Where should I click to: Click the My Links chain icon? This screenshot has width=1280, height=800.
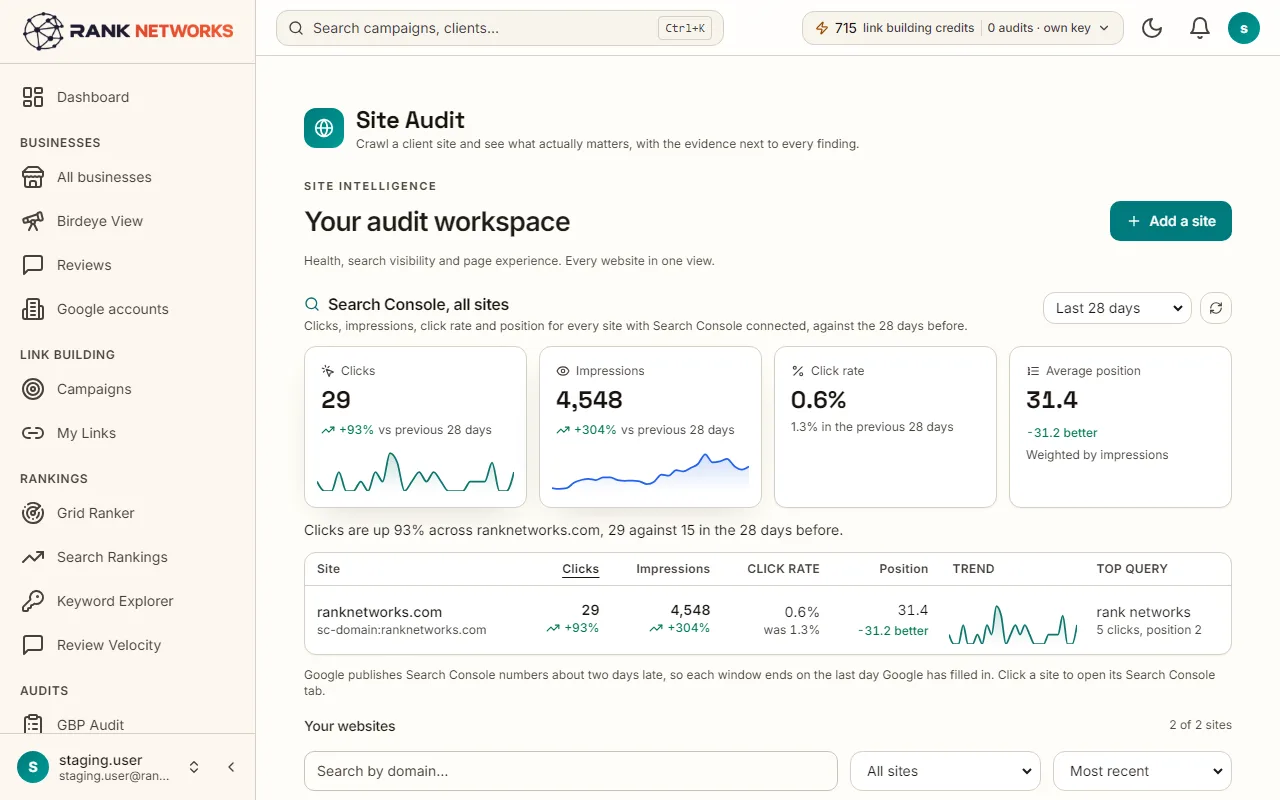pos(33,433)
